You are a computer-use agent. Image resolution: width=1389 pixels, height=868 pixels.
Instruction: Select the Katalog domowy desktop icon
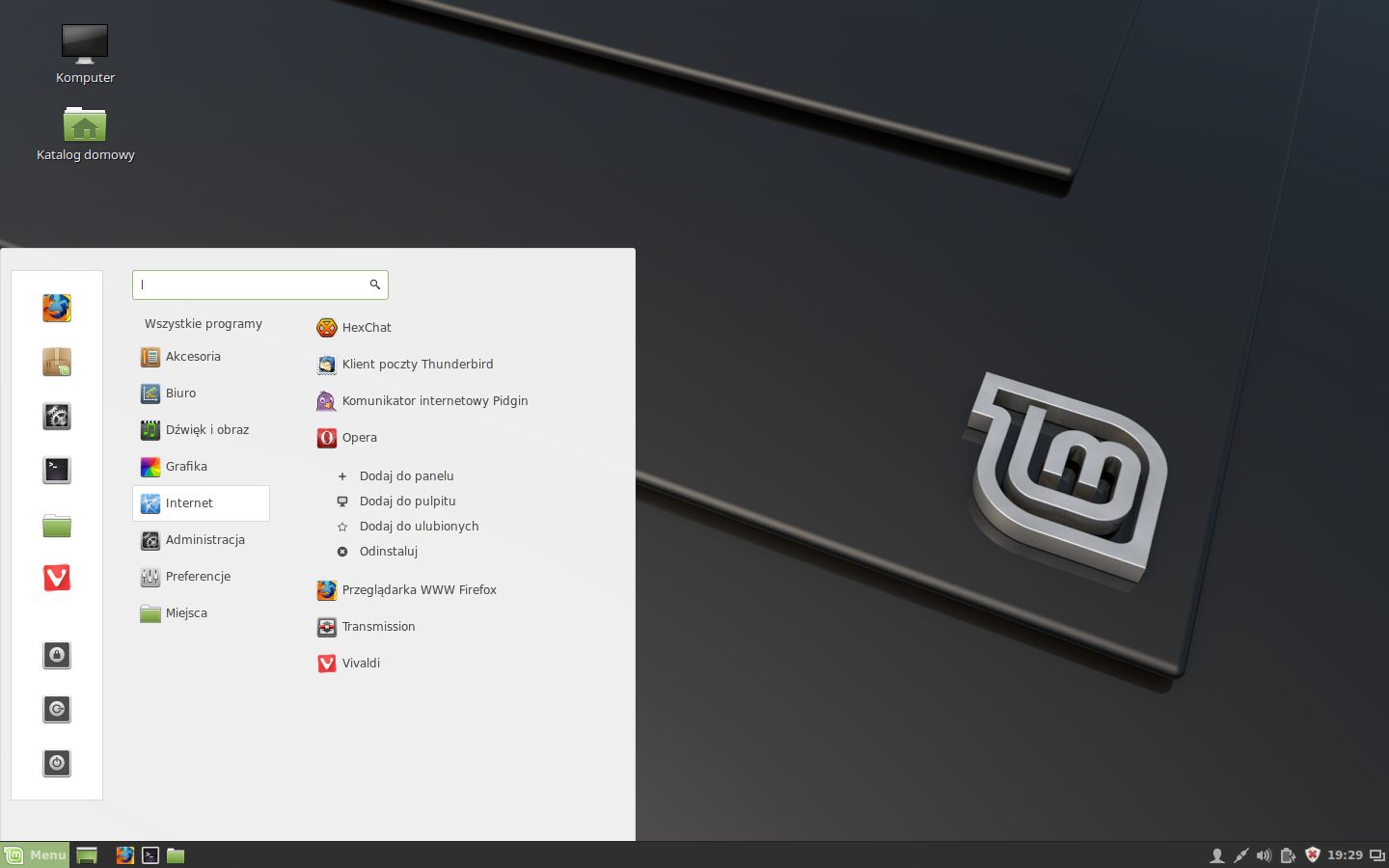pyautogui.click(x=85, y=133)
